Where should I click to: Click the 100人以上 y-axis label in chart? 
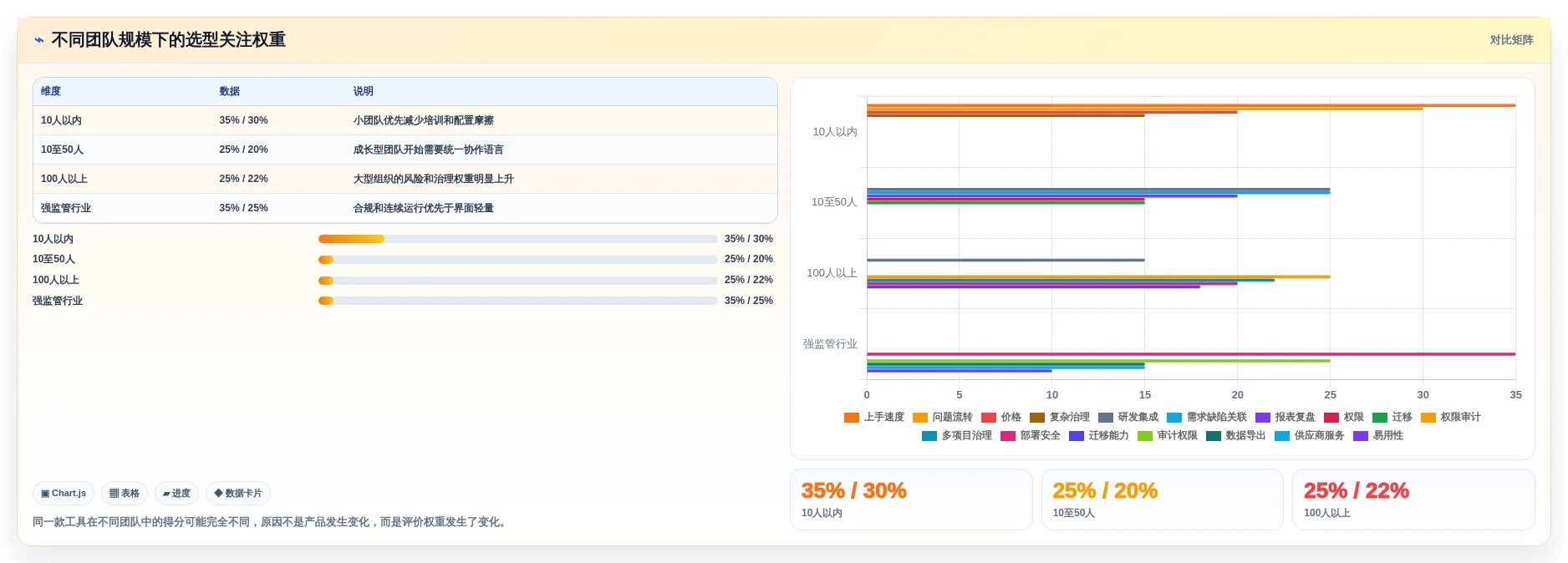pyautogui.click(x=832, y=273)
